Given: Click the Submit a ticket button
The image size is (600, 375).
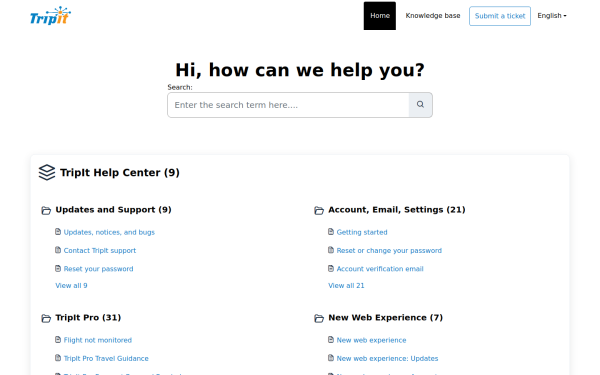Looking at the screenshot, I should [500, 16].
